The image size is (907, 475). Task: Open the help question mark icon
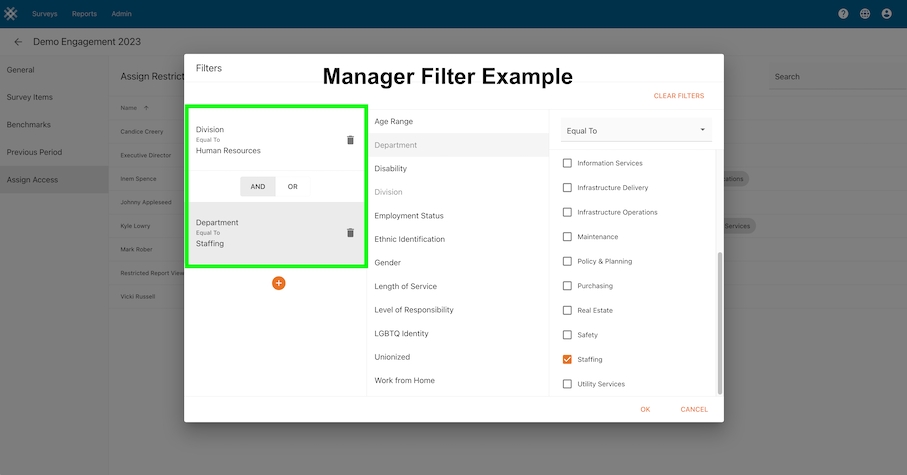coord(843,14)
